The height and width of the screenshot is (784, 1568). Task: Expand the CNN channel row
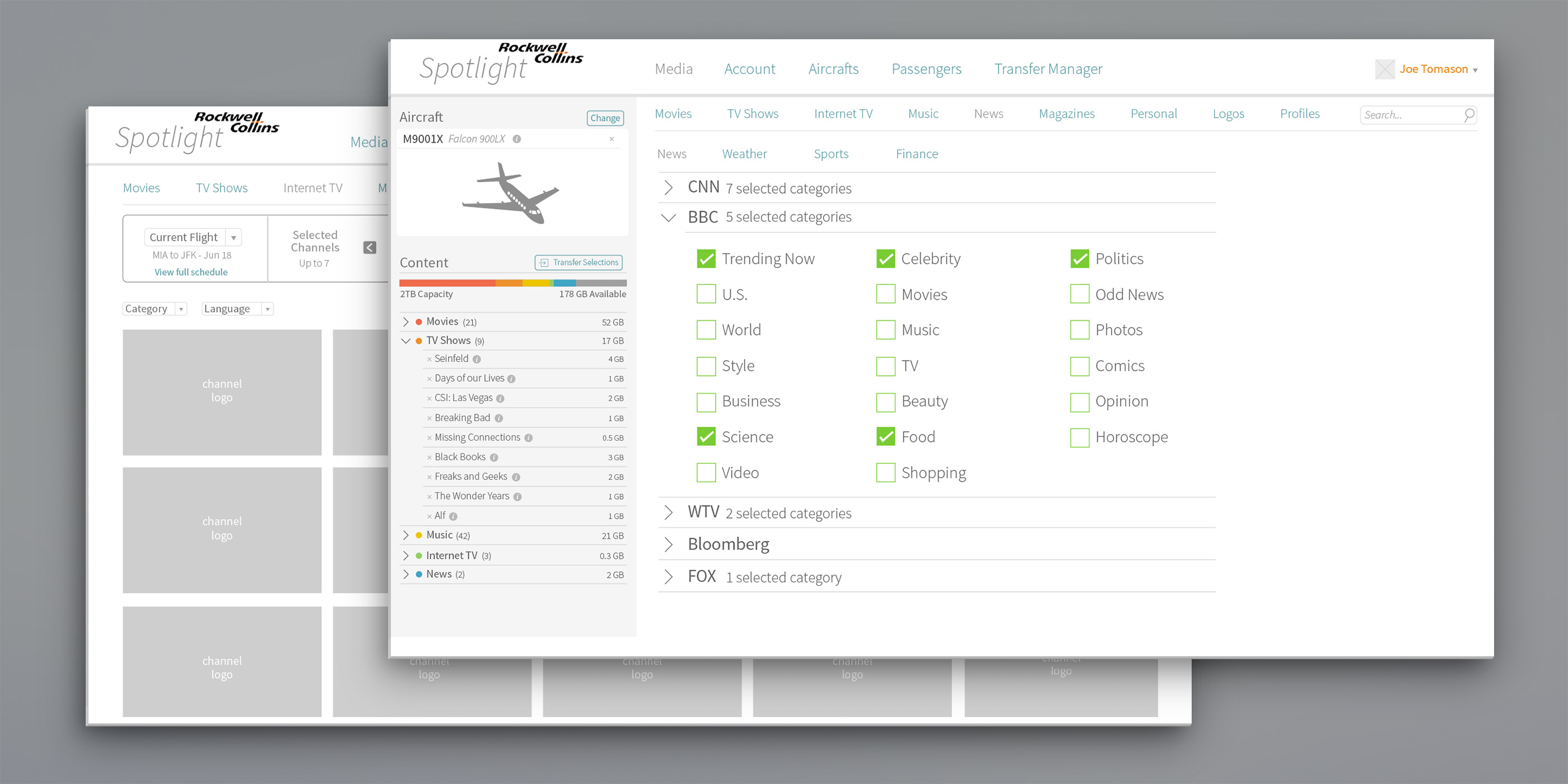(668, 188)
